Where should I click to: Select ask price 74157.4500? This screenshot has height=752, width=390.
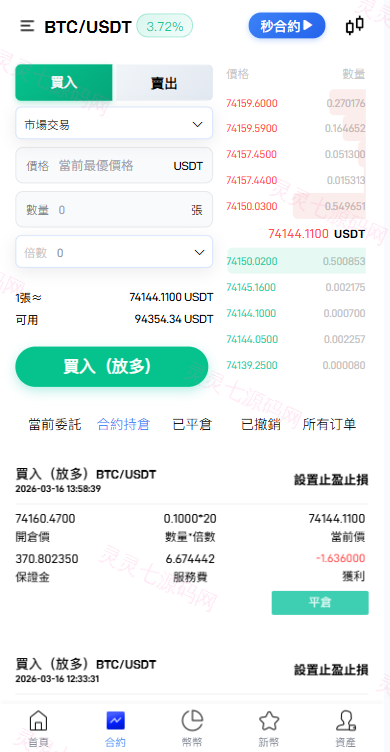coord(251,154)
